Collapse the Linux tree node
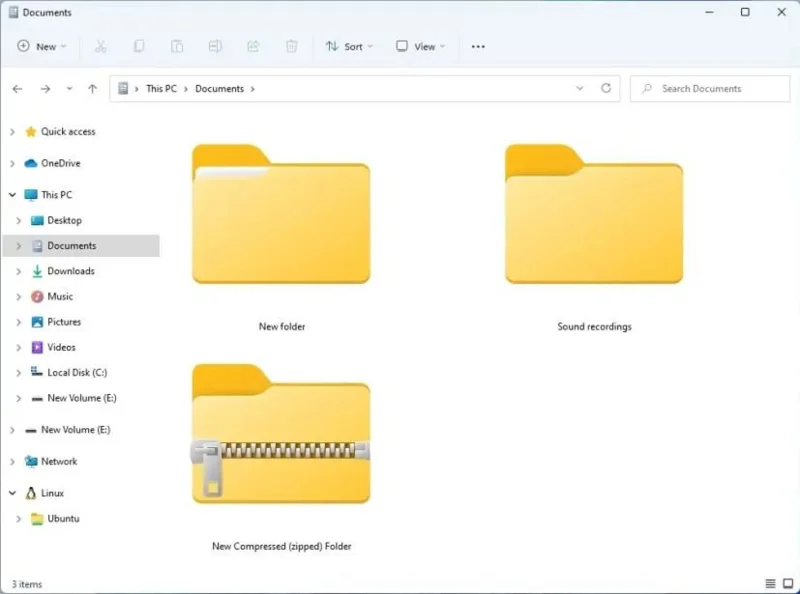Viewport: 800px width, 594px height. click(12, 493)
